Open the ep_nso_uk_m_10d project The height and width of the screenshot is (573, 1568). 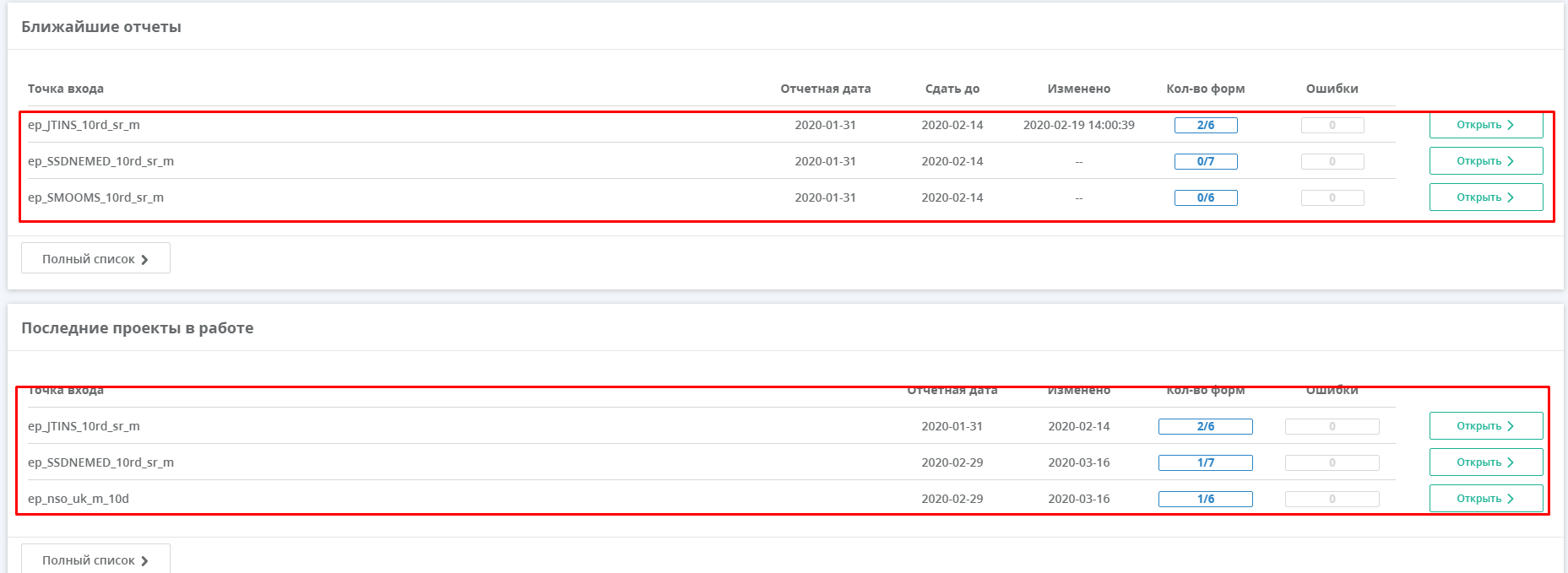tap(1485, 499)
